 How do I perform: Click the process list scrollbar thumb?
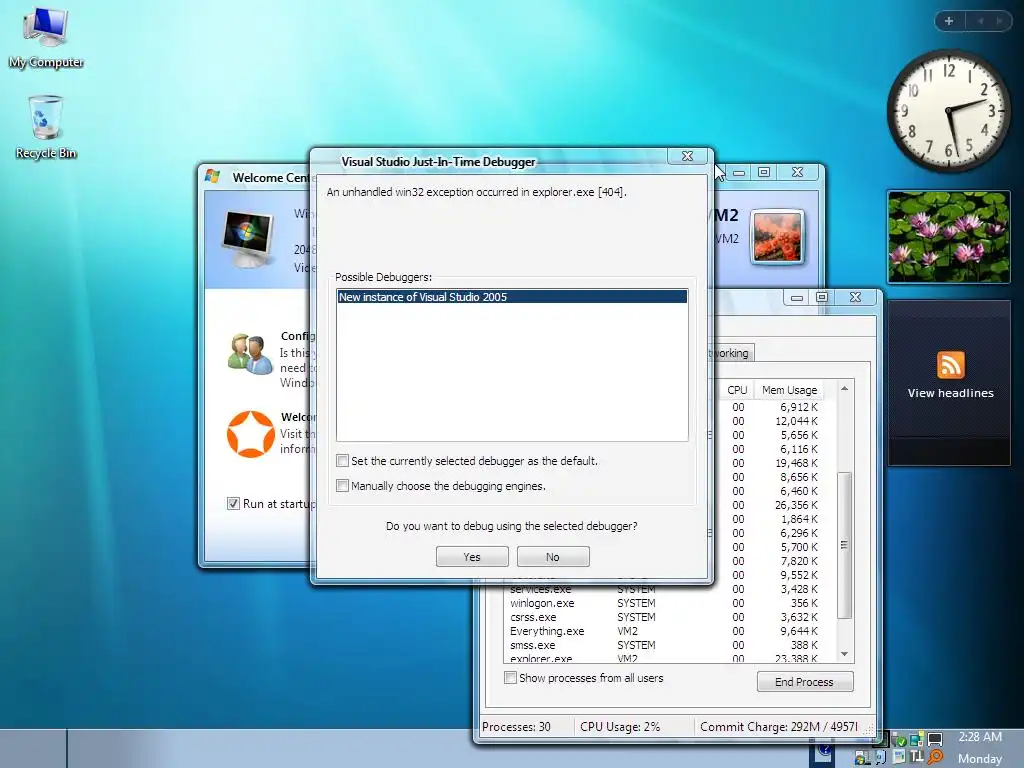point(844,545)
